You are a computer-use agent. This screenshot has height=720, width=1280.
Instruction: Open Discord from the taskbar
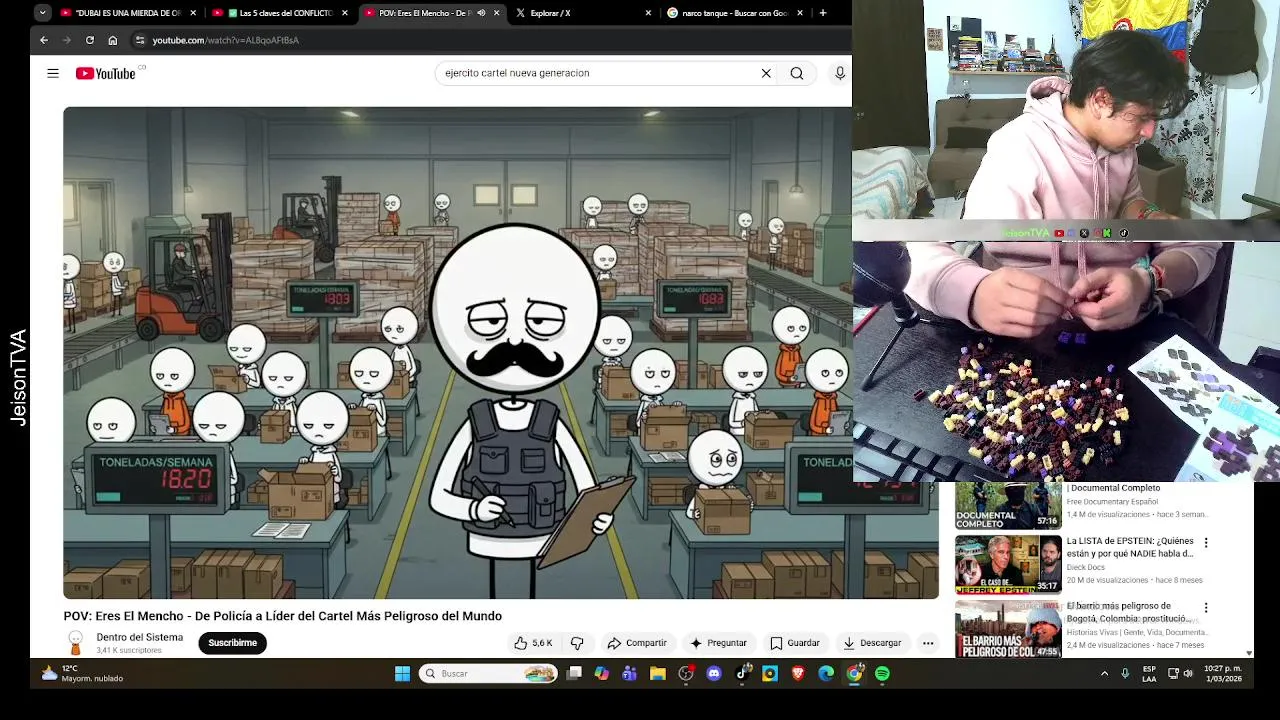[x=714, y=674]
